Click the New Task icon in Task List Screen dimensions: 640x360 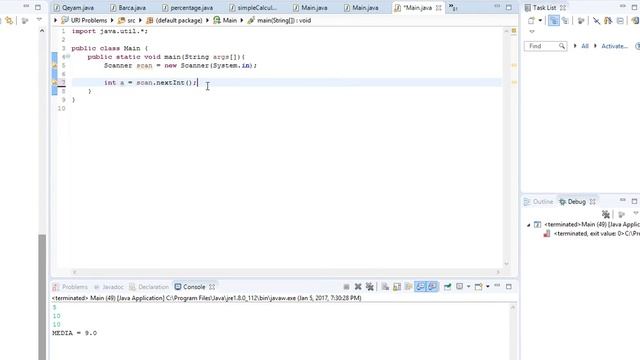[x=531, y=20]
